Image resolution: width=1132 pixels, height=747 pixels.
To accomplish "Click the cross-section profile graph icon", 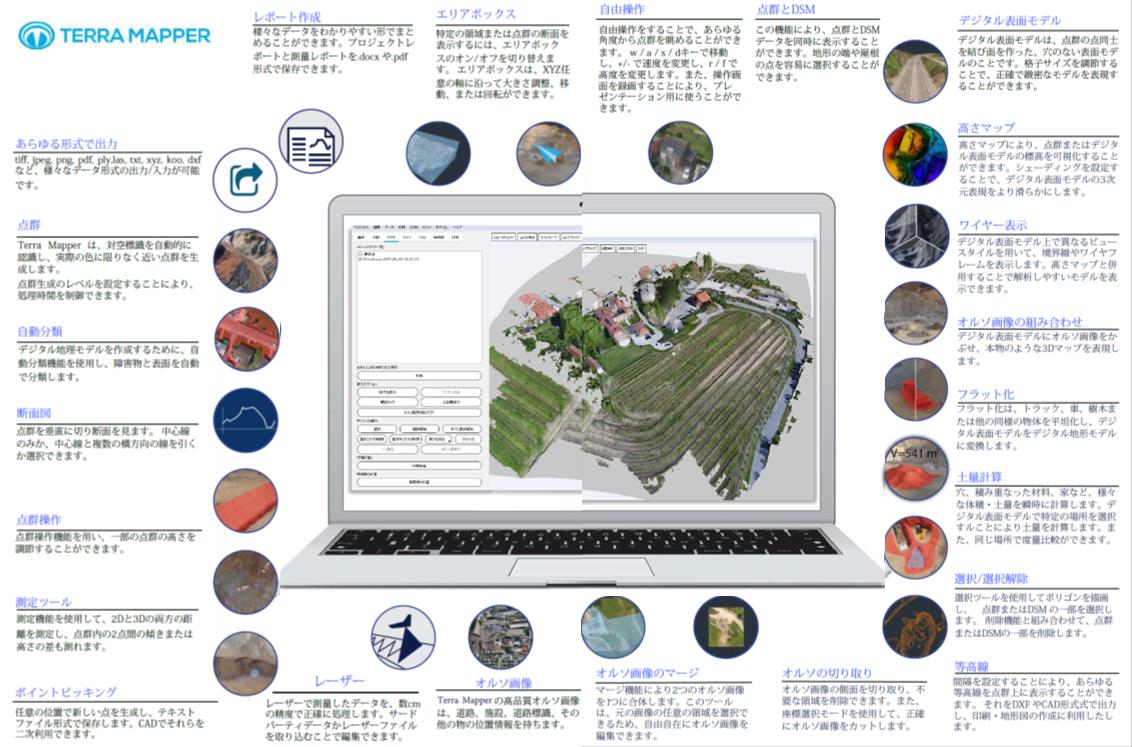I will [x=245, y=420].
